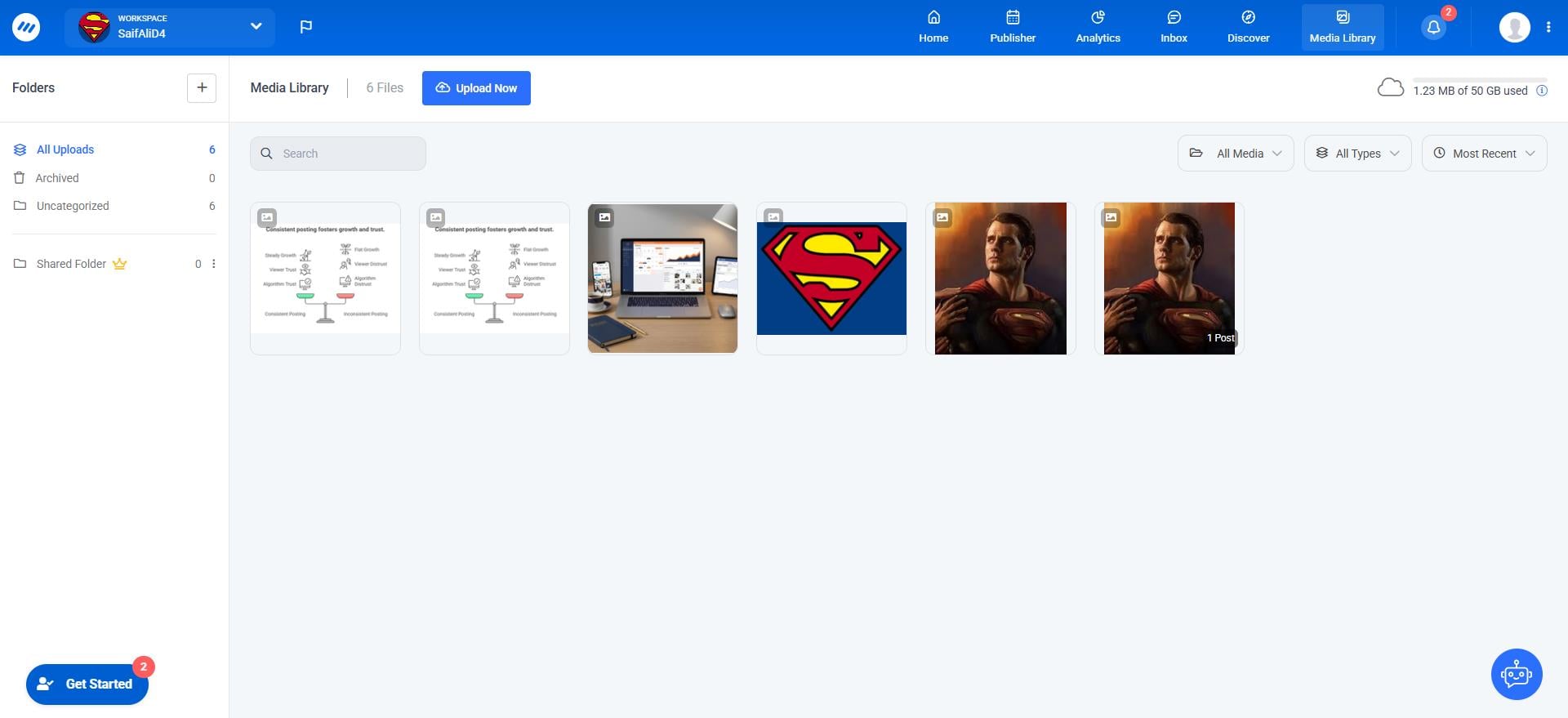Screen dimensions: 1568x718
Task: Open the second consistent posting infographic thumbnail
Action: (494, 279)
